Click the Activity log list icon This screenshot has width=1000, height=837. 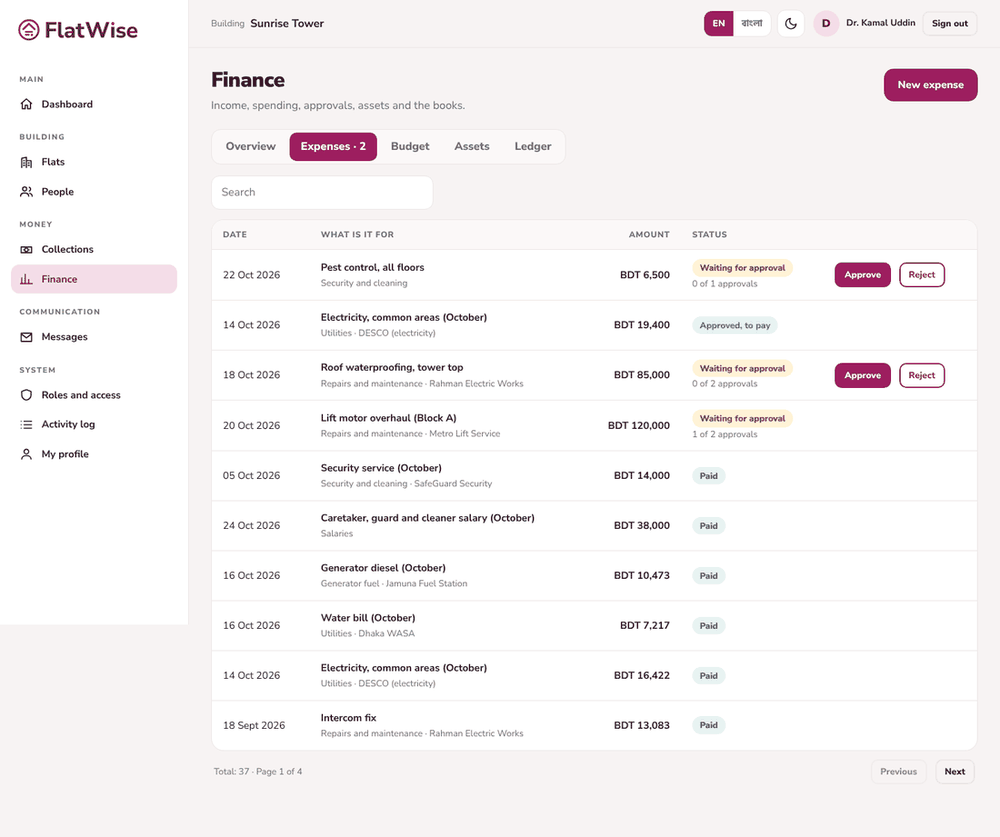26,424
